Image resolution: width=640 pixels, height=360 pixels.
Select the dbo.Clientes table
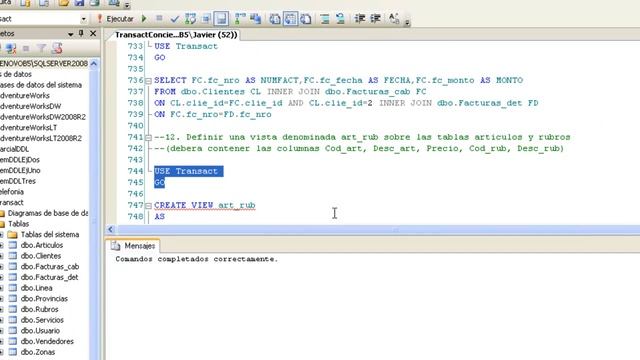[x=41, y=256]
